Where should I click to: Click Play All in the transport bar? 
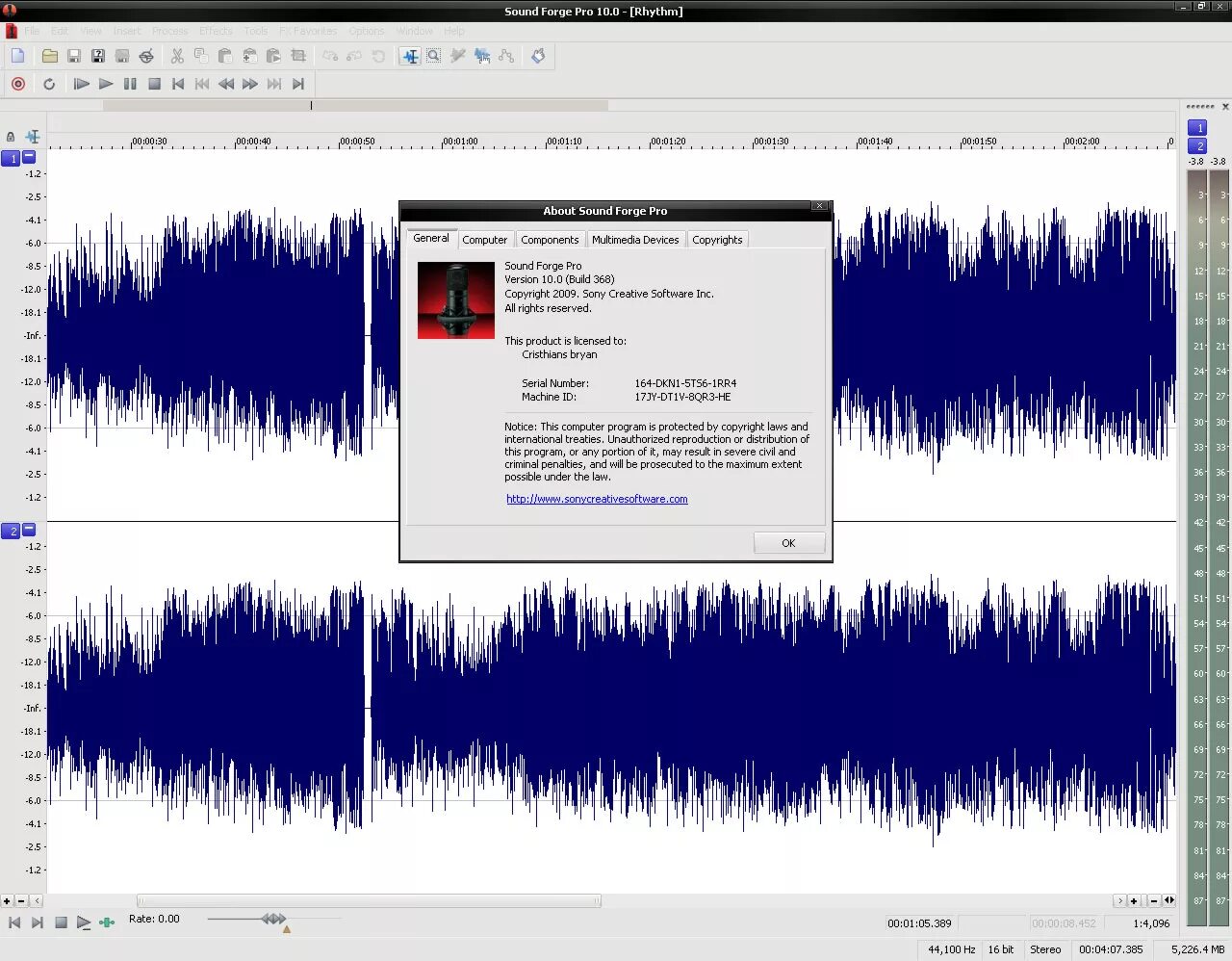point(82,84)
